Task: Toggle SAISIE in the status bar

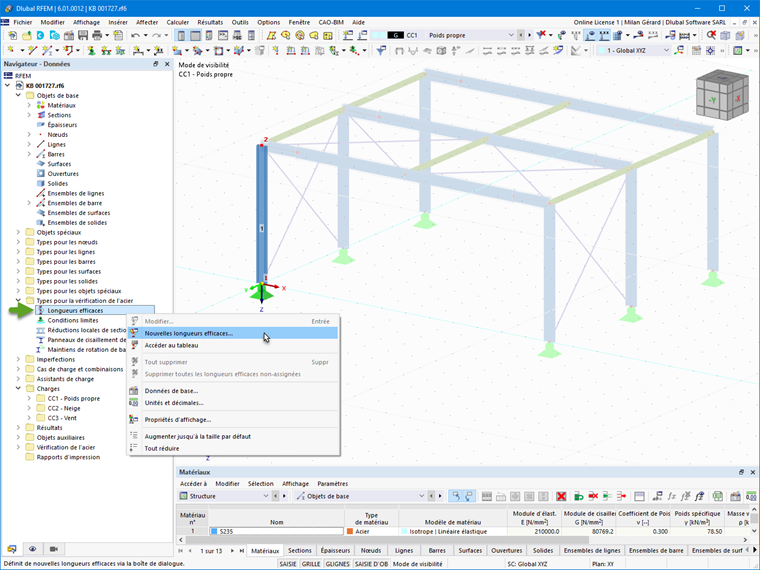Action: point(288,564)
